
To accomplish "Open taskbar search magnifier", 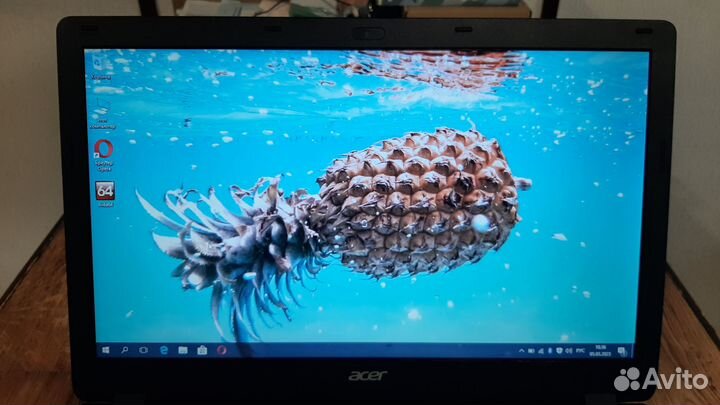I will click(124, 350).
